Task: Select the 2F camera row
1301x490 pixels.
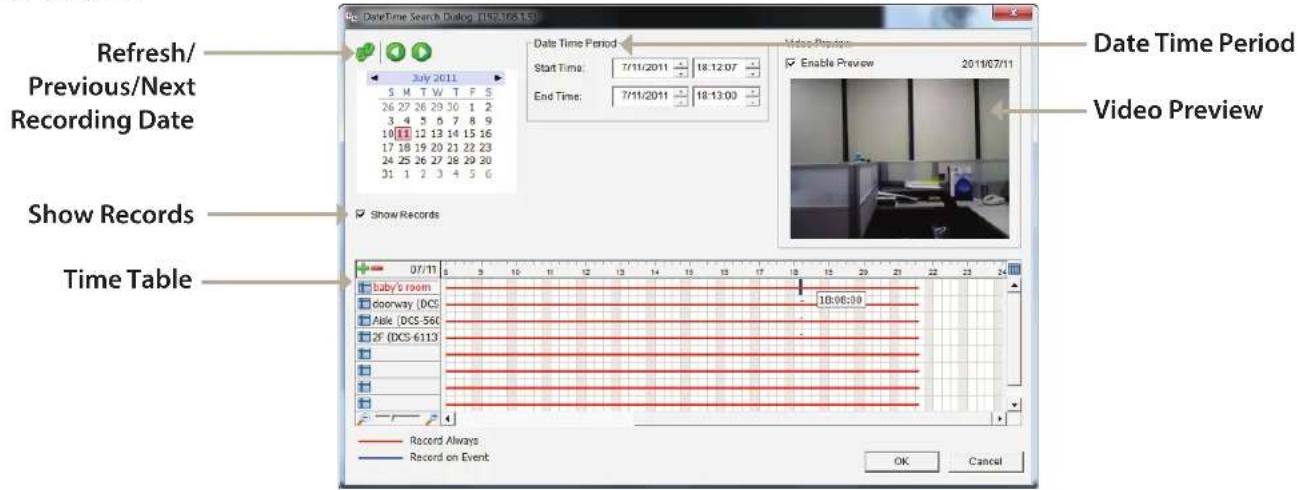Action: pos(398,337)
